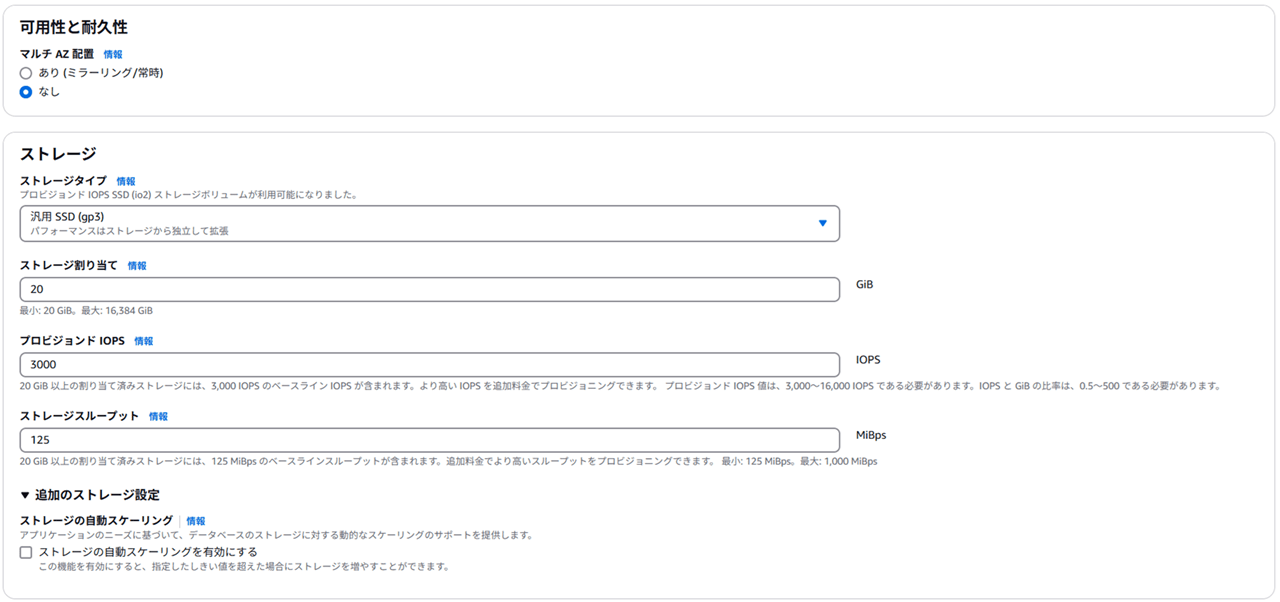Click the io2 availability notice under ストレージタイプ

189,194
